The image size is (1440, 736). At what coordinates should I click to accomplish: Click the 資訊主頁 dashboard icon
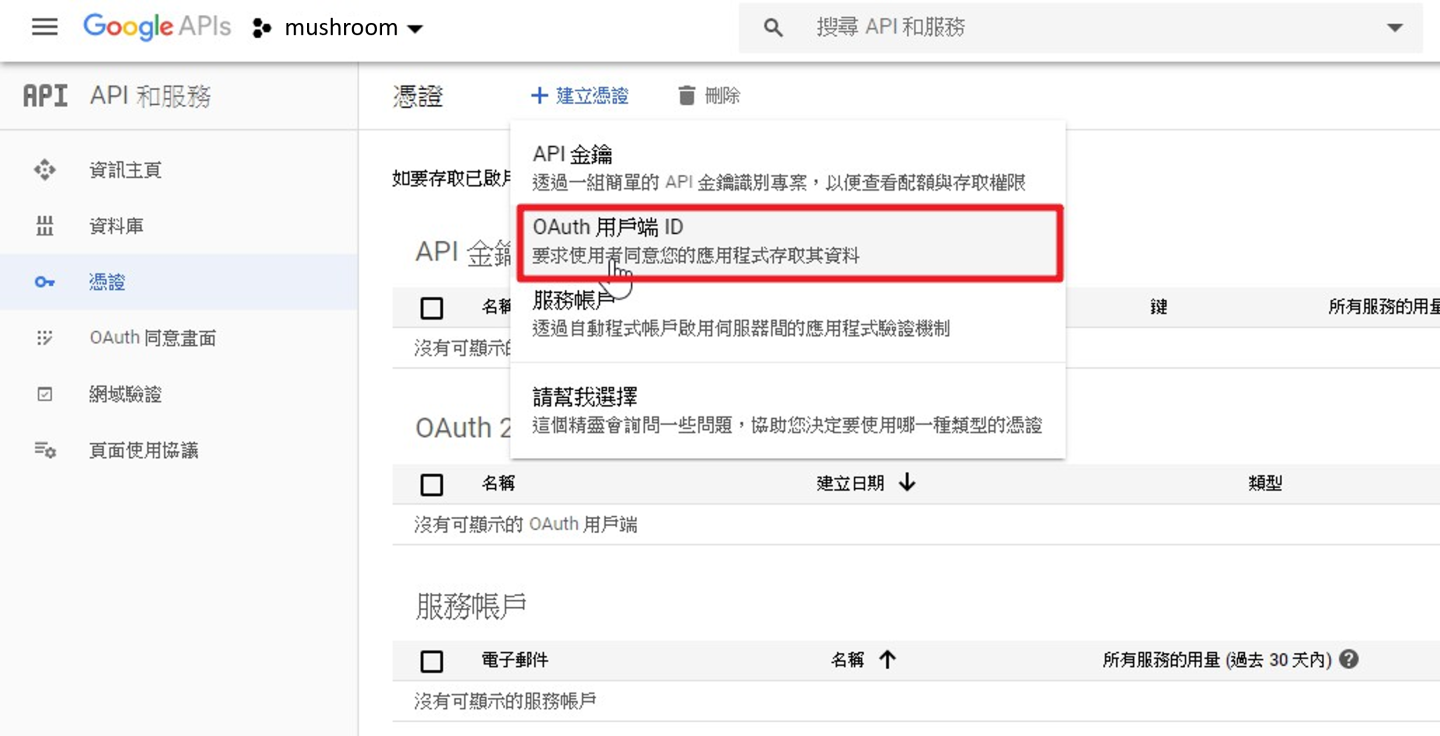45,170
